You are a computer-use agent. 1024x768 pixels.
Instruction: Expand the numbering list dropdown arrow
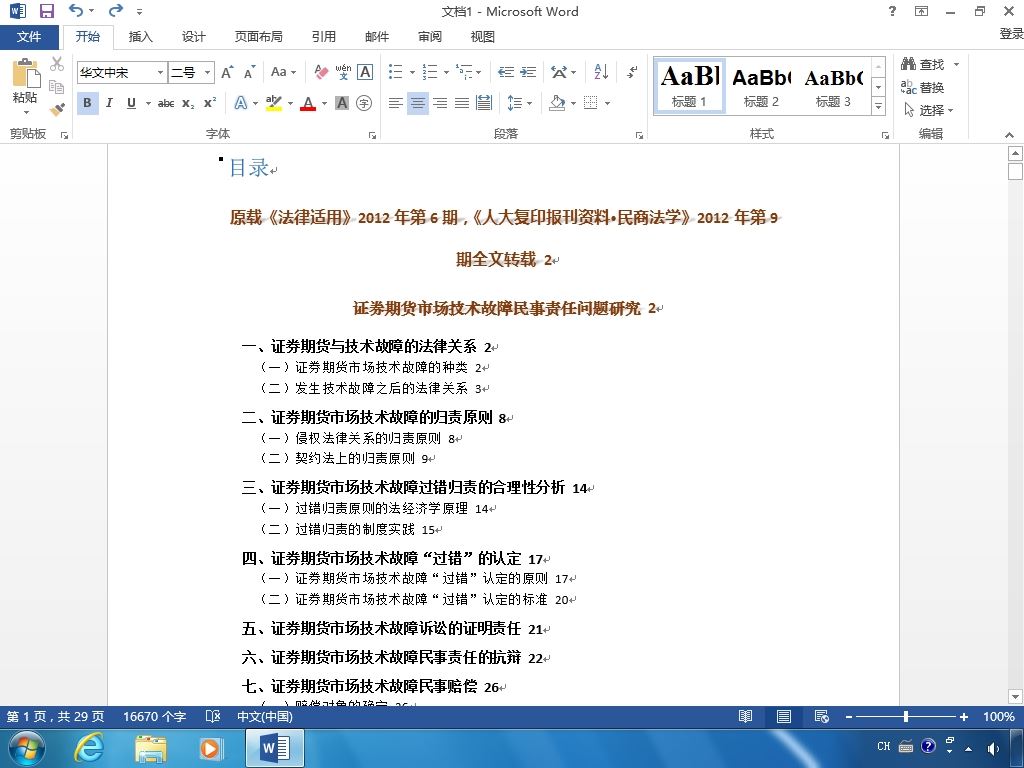pyautogui.click(x=446, y=72)
